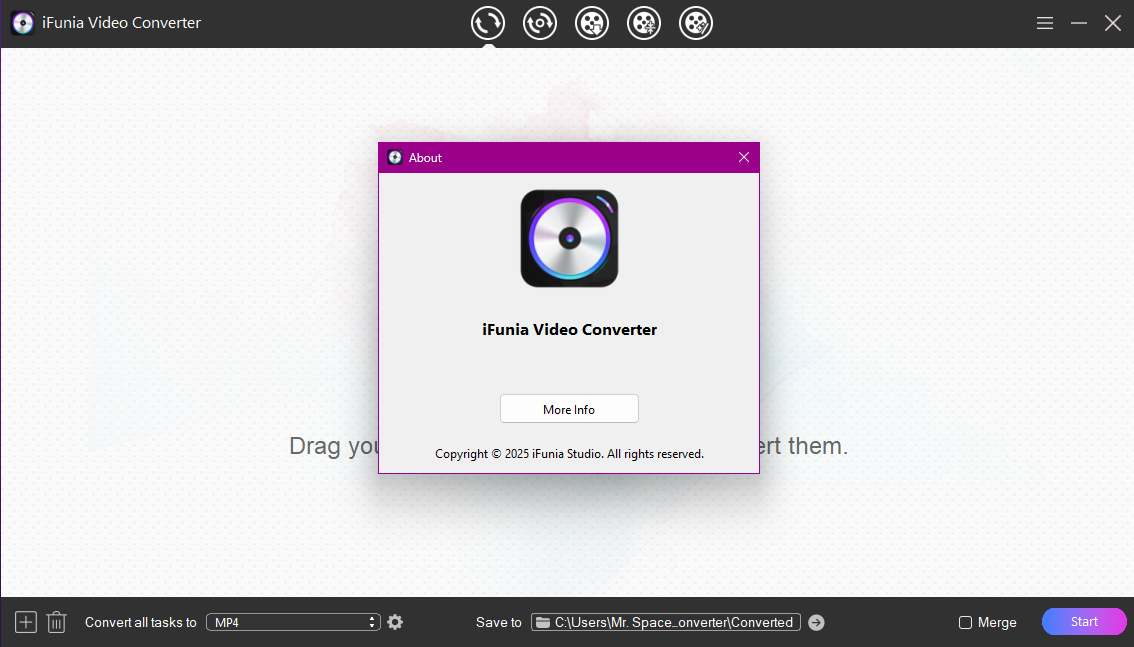The image size is (1134, 647).
Task: Close the iFunia Video Converter main window
Action: click(x=1113, y=23)
